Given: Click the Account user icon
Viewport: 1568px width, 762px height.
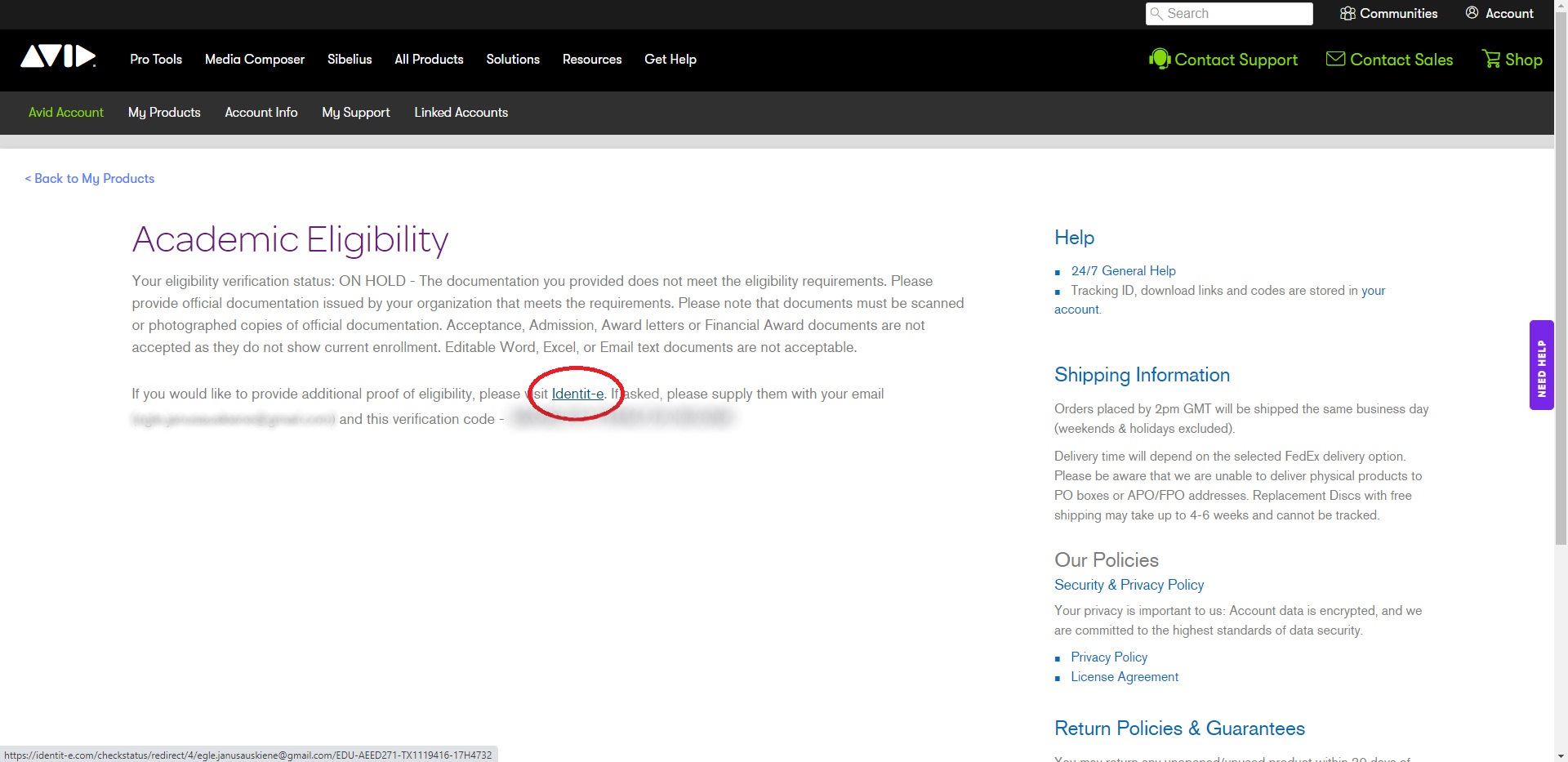Looking at the screenshot, I should 1472,12.
